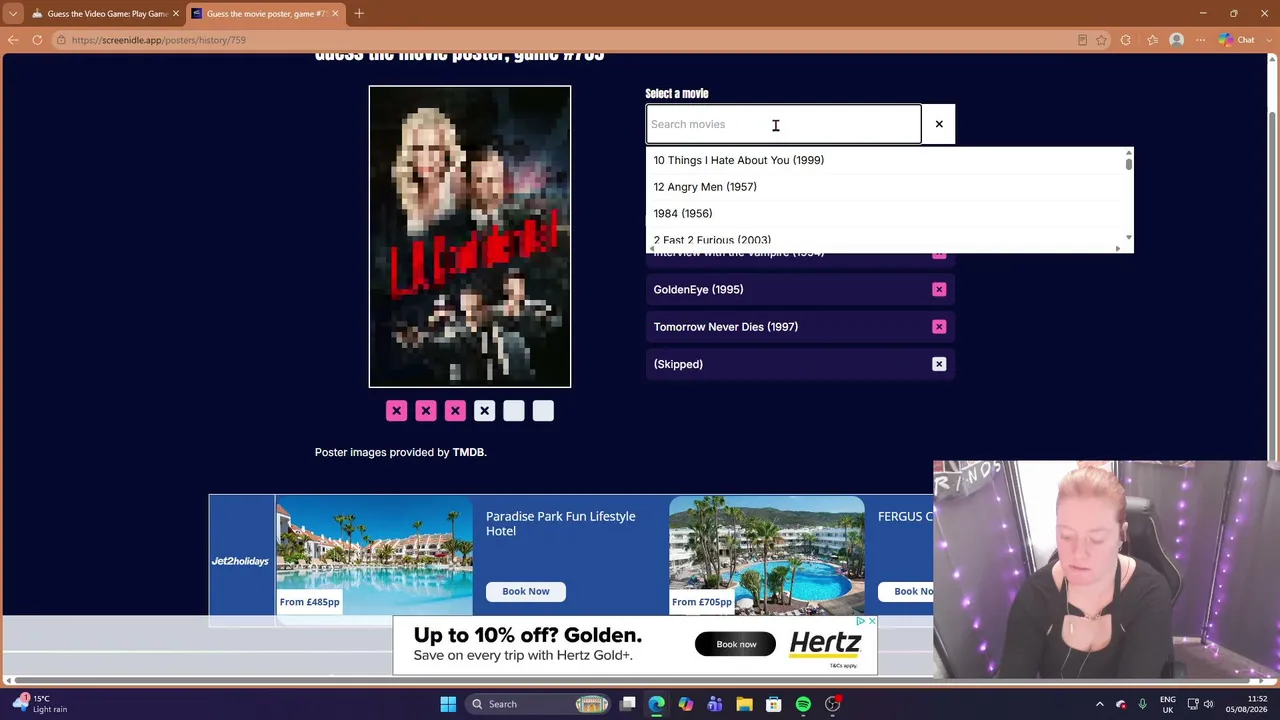1280x720 pixels.
Task: Bookmark this page with the star icon
Action: point(1101,40)
